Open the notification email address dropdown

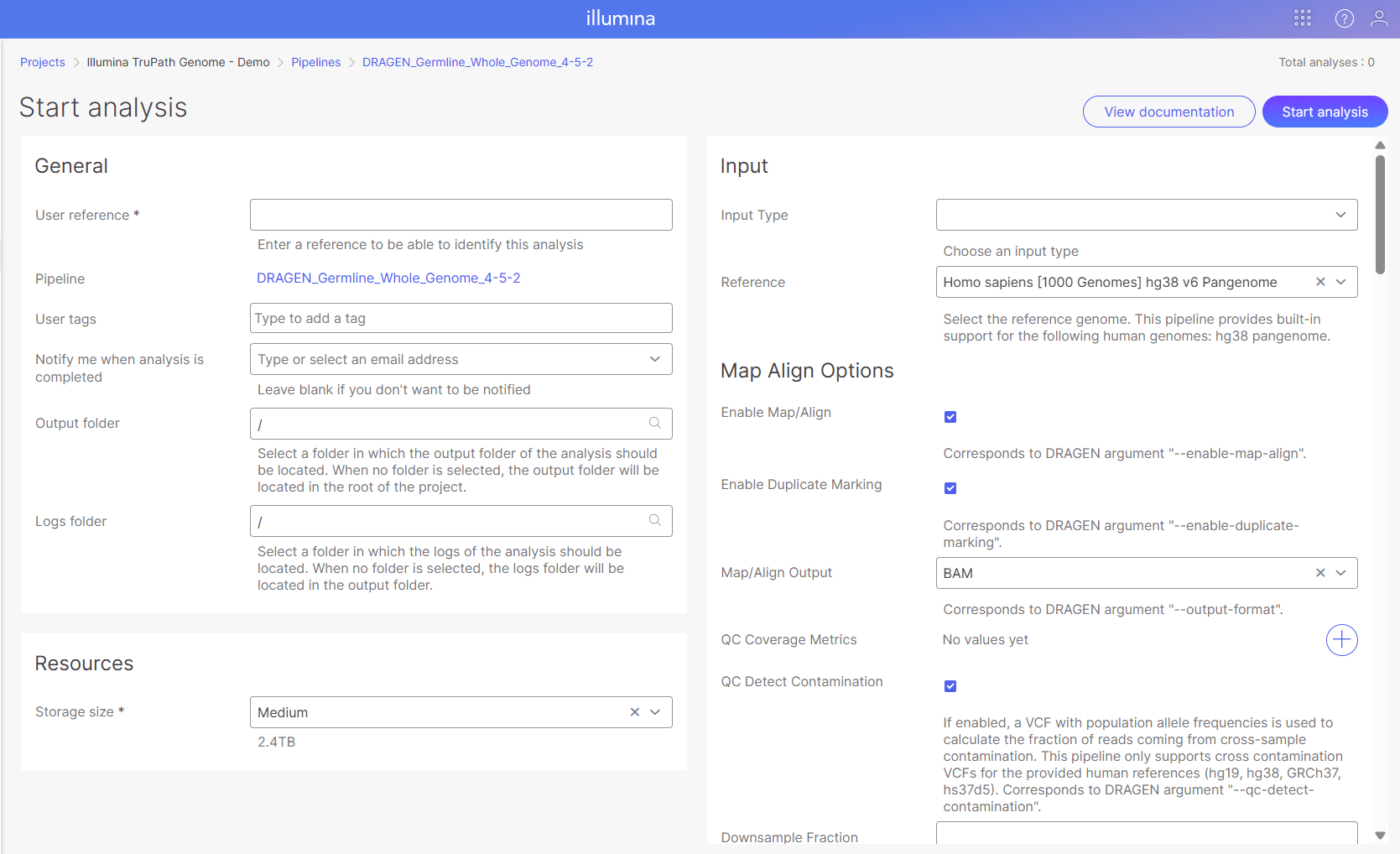click(654, 359)
